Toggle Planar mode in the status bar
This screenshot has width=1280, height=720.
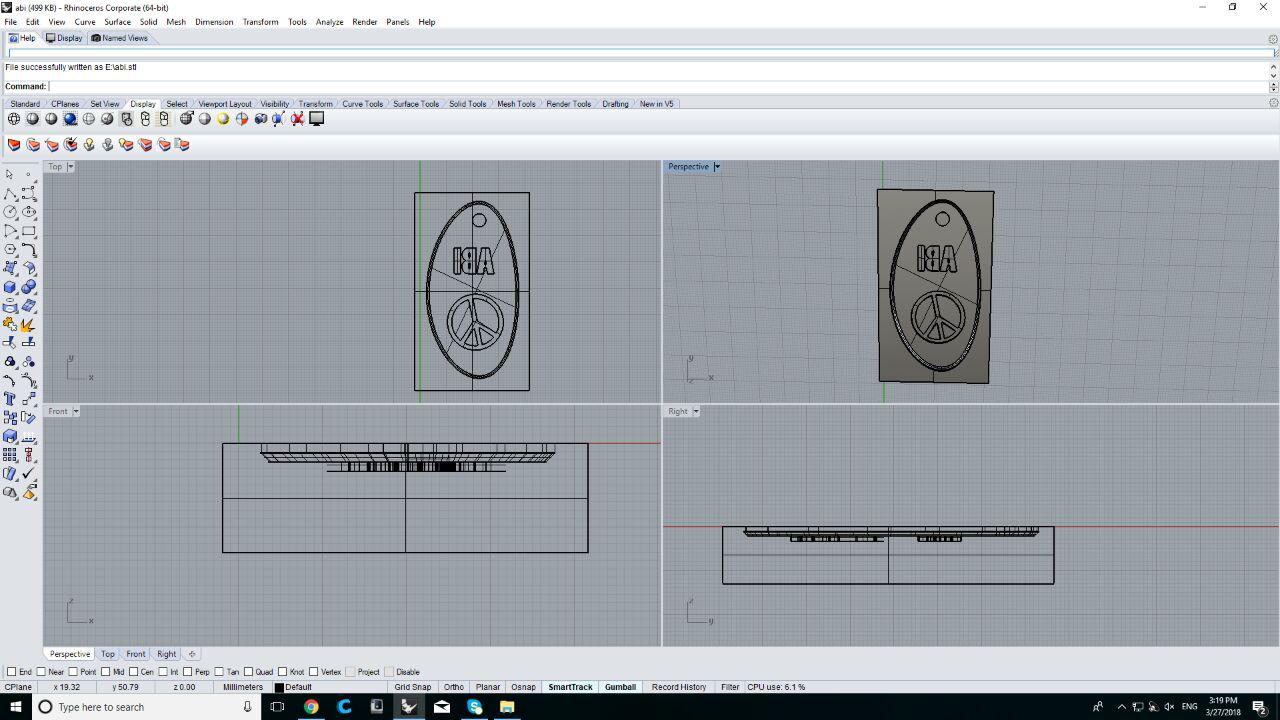pyautogui.click(x=488, y=687)
